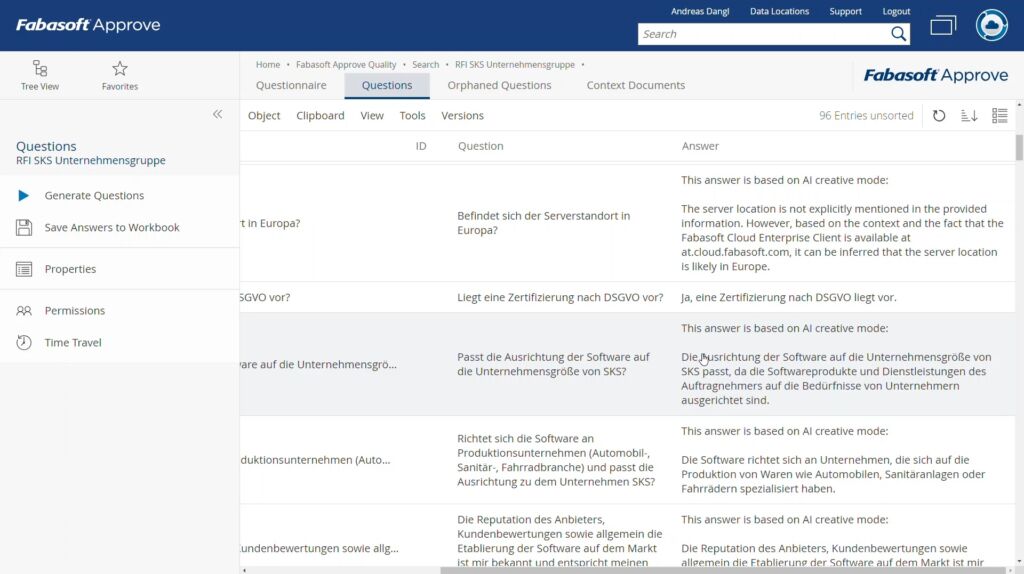Select question 'Liegt eine Zertifizierung nach DSGVO vor?'
1024x574 pixels.
click(x=560, y=297)
